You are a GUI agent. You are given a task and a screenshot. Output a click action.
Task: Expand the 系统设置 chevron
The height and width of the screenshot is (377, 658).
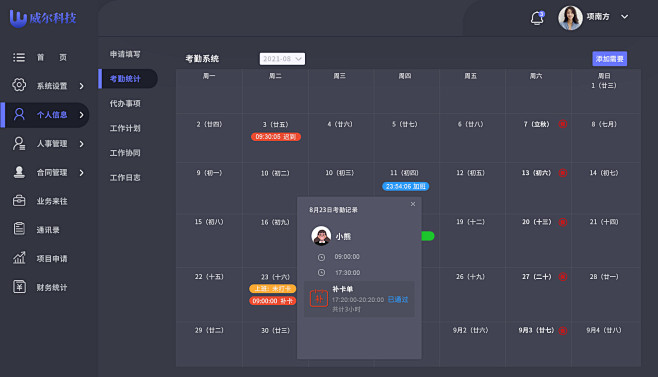[81, 86]
